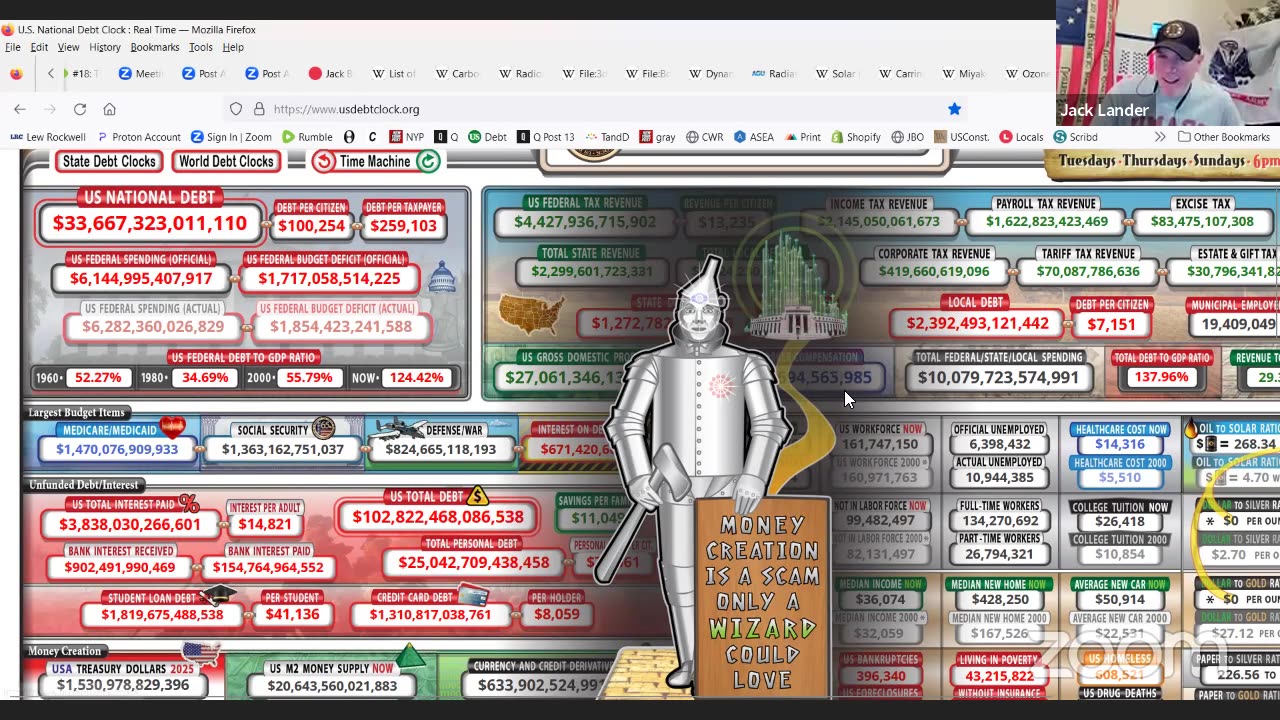Toggle the blue bookmark star
This screenshot has width=1280, height=720.
point(954,109)
